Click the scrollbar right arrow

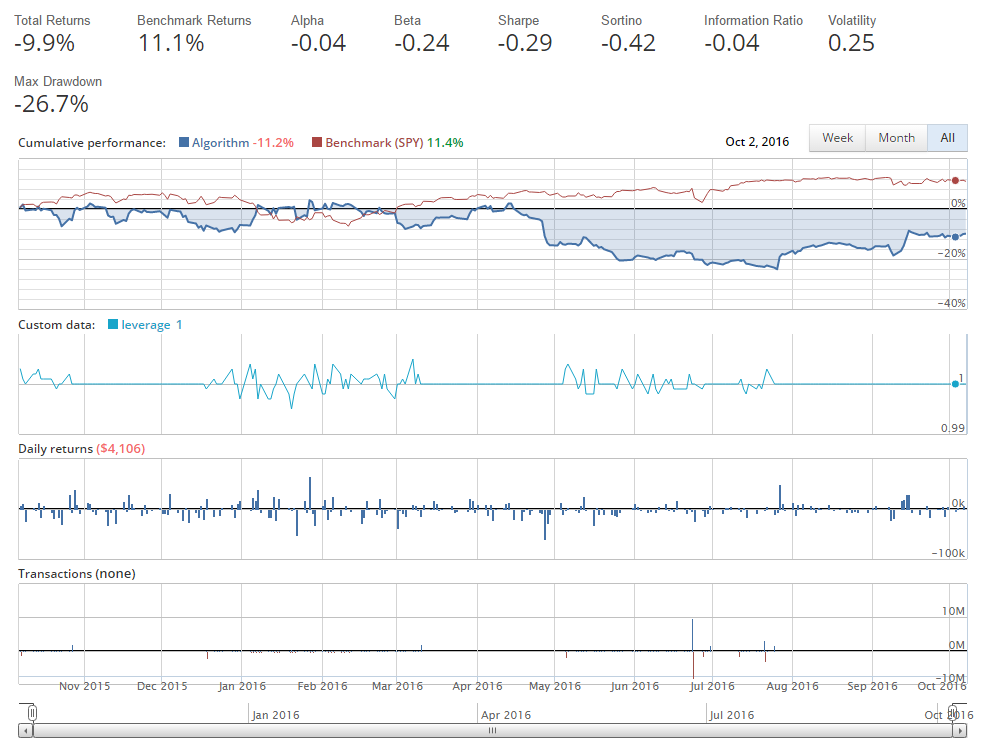coord(961,731)
